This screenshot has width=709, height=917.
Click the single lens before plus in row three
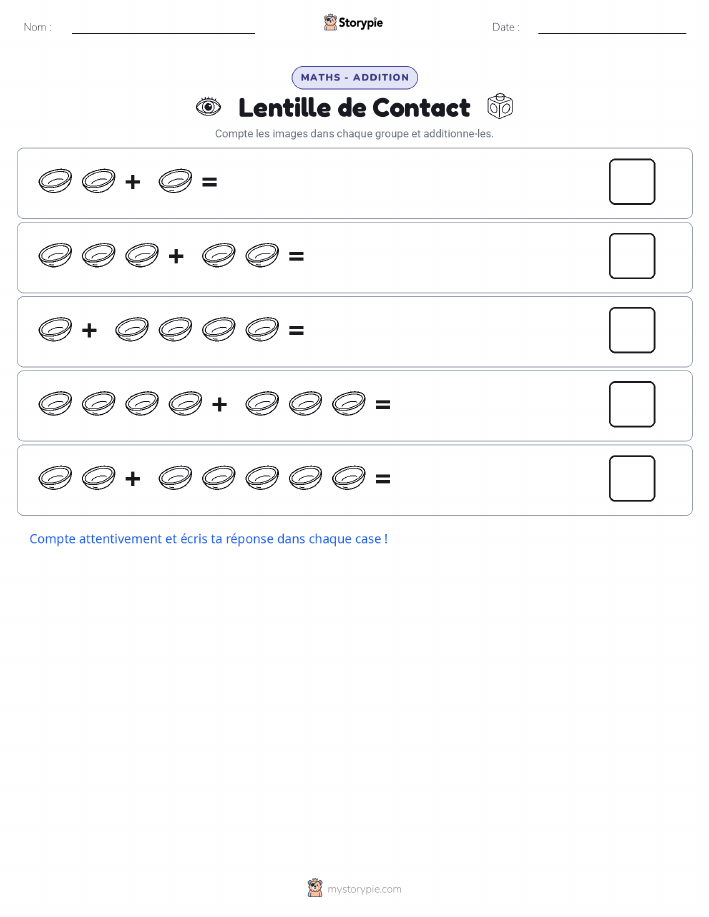pos(56,329)
